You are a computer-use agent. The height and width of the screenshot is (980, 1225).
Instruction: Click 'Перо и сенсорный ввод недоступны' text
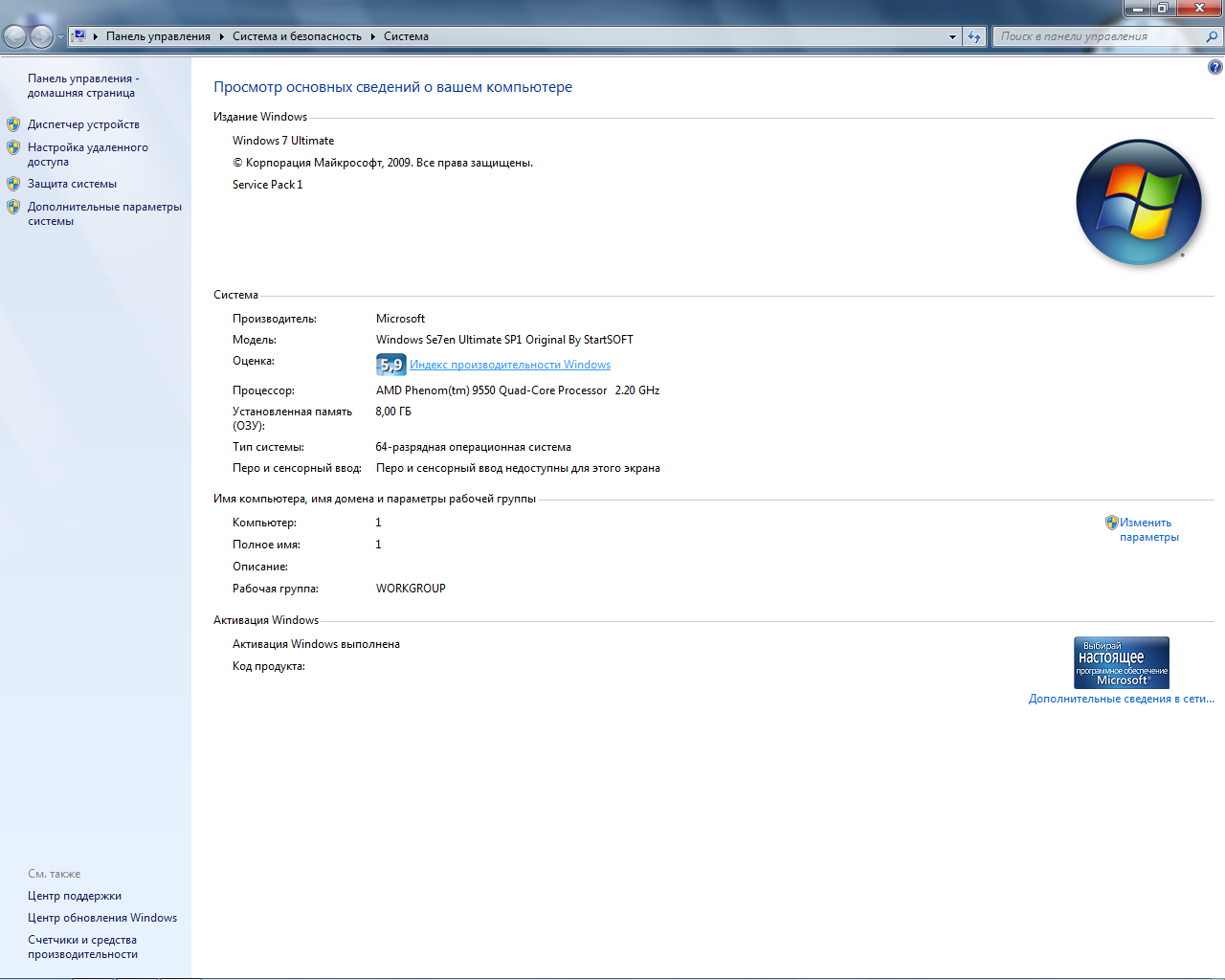(518, 468)
